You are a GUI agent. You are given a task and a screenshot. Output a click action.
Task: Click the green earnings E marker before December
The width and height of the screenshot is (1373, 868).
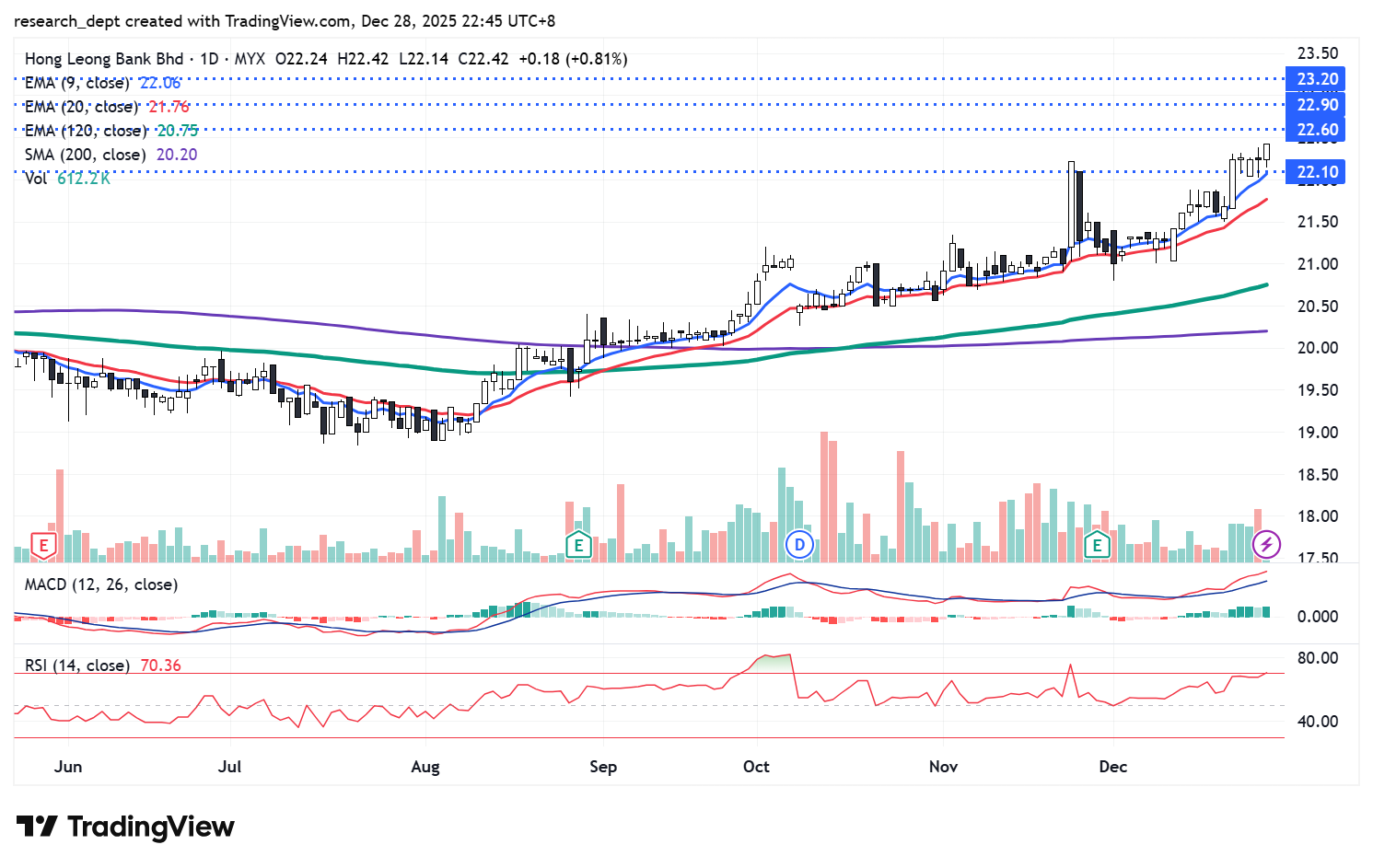click(1096, 545)
